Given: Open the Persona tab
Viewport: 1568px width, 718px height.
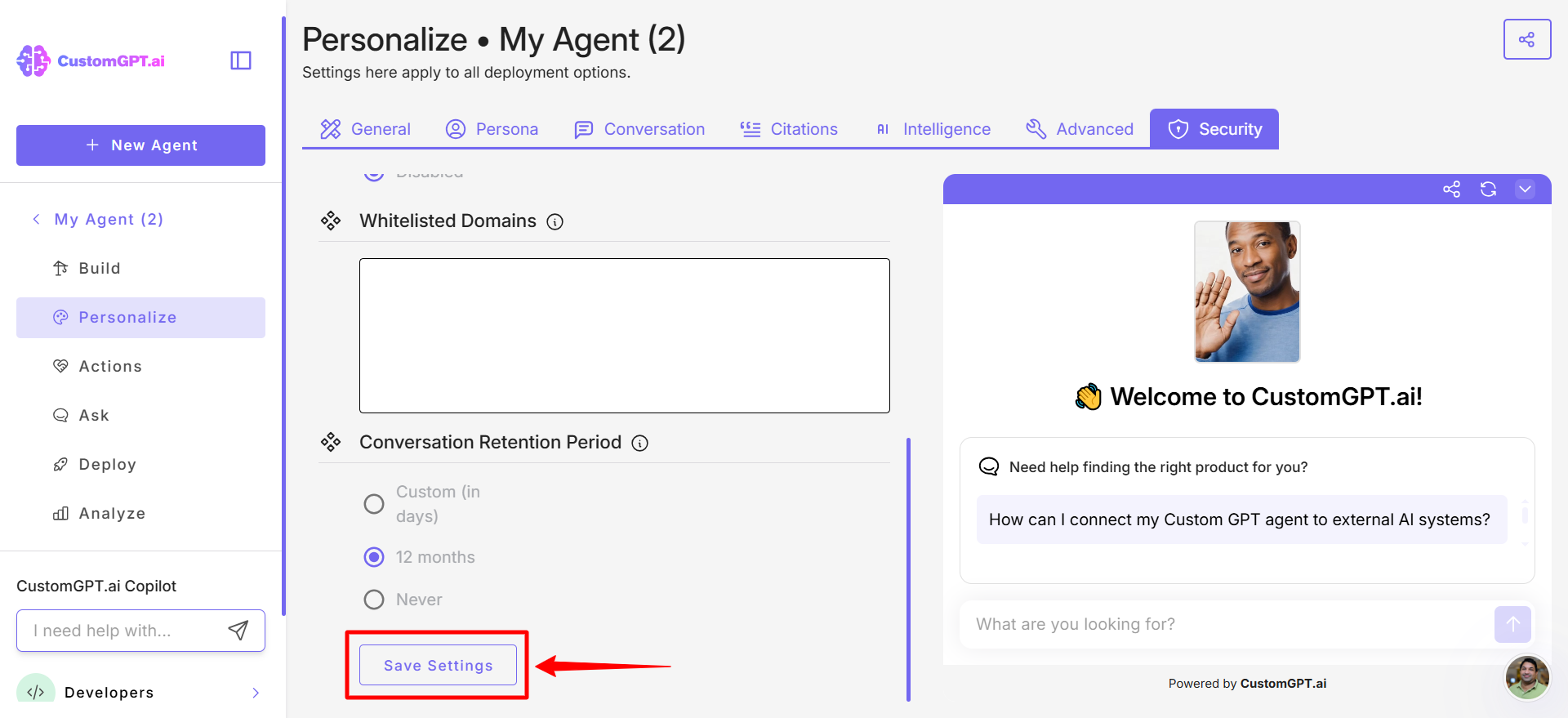Looking at the screenshot, I should [492, 129].
